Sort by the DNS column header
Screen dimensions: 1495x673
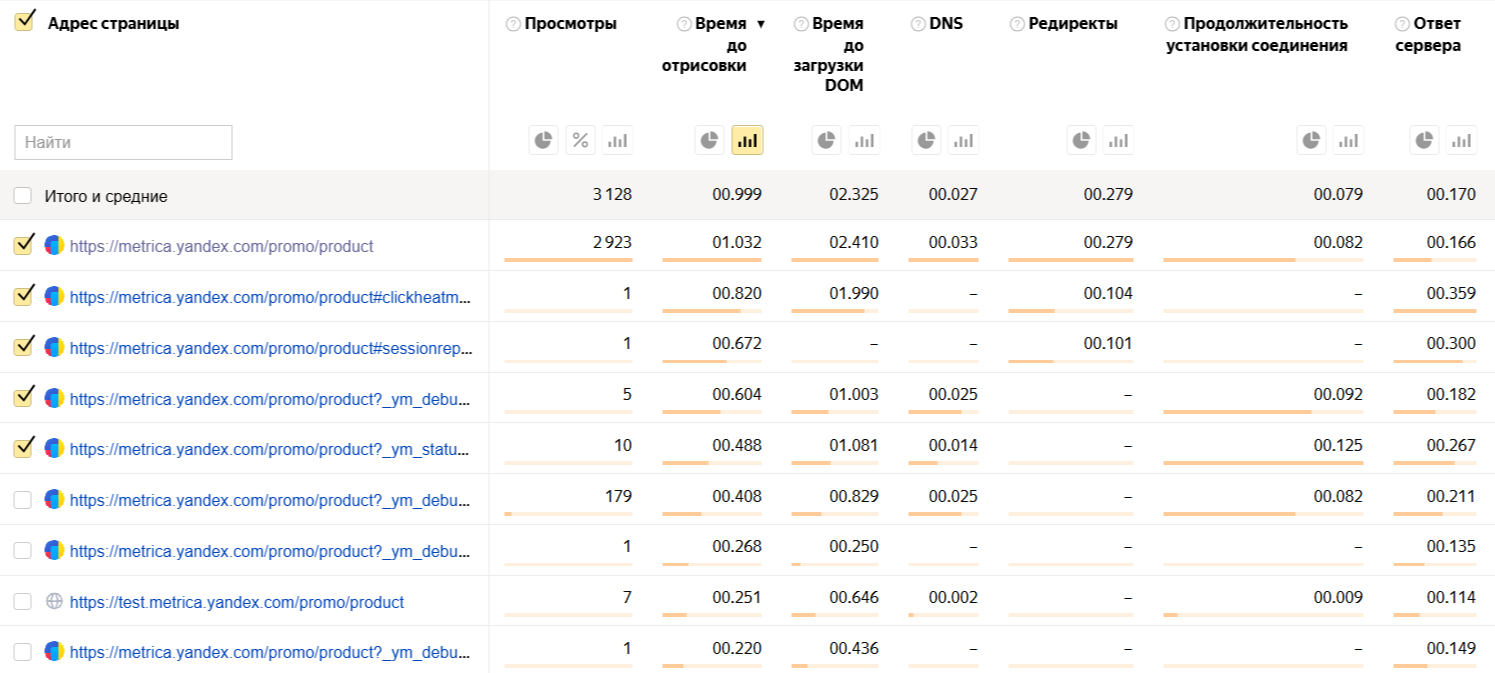[945, 24]
